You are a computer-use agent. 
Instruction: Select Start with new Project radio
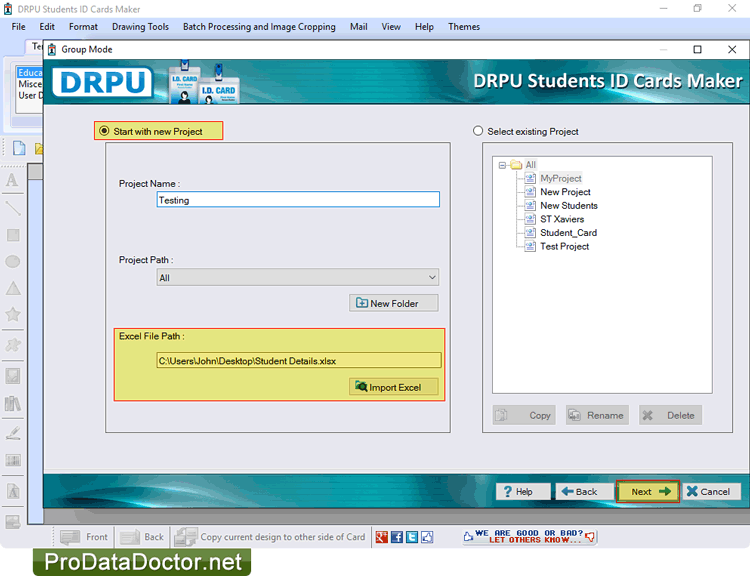pos(104,131)
